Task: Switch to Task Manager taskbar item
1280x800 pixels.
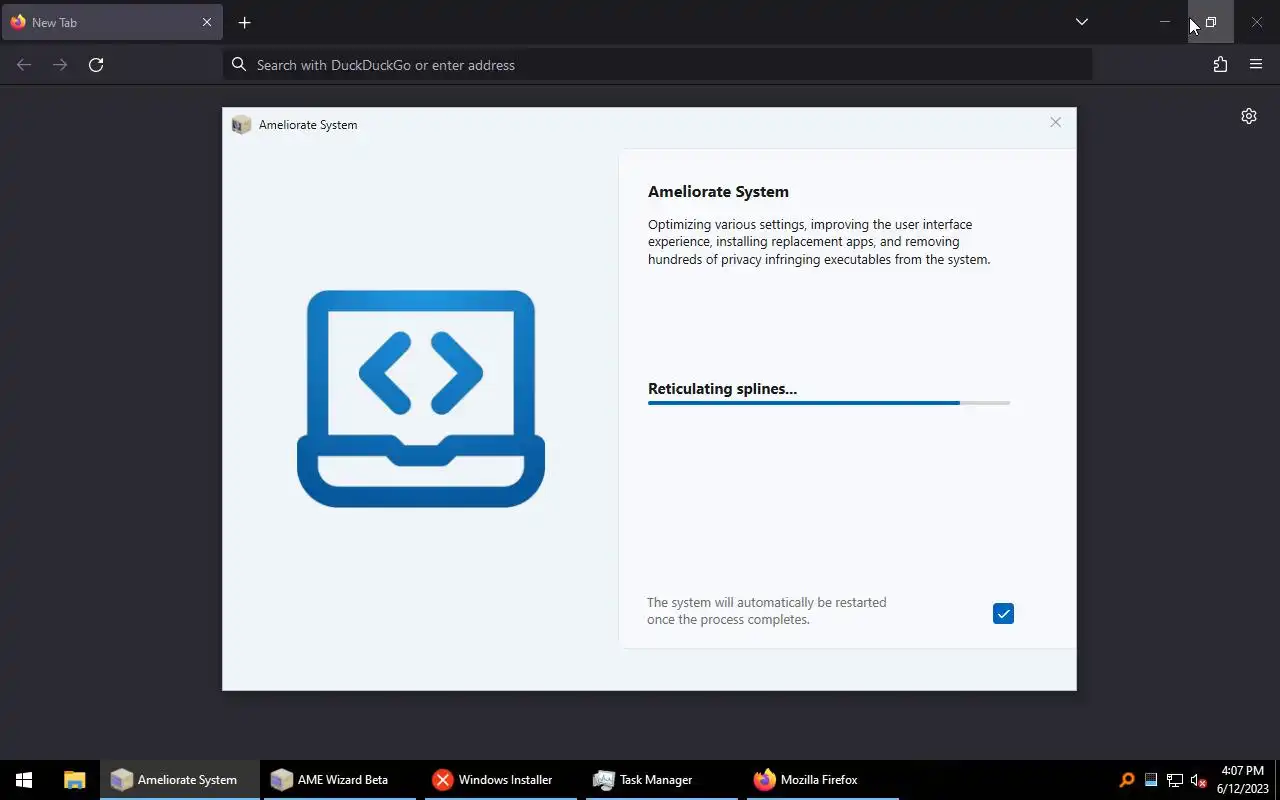Action: tap(661, 780)
